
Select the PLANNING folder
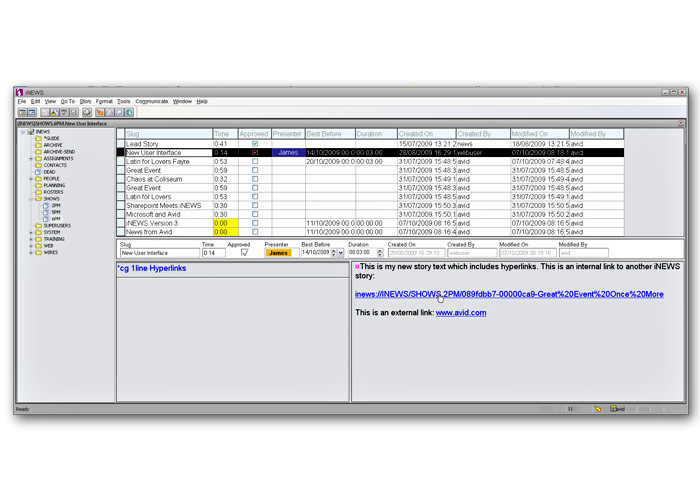(x=50, y=185)
